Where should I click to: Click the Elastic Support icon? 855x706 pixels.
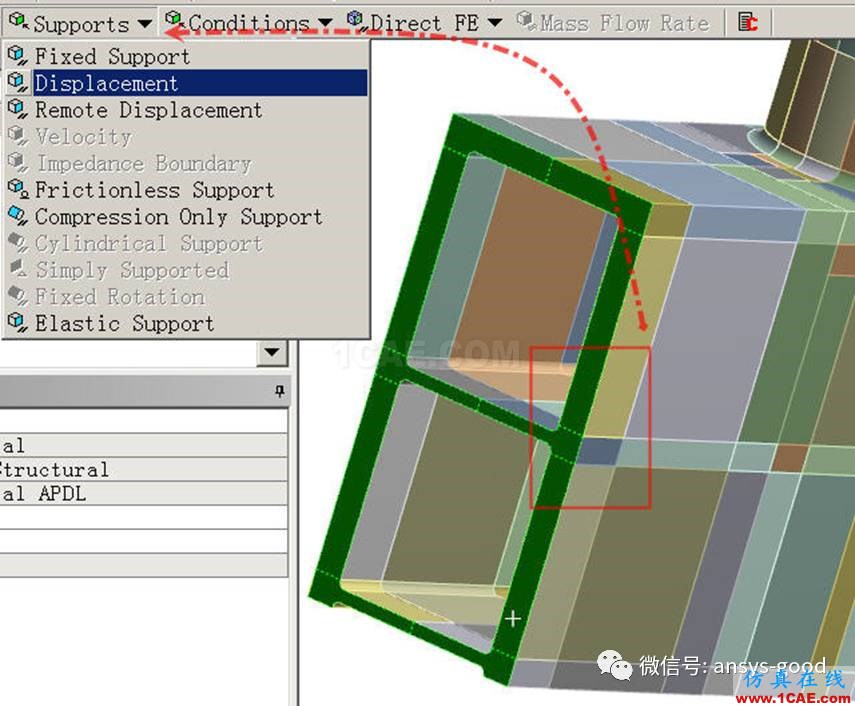17,323
